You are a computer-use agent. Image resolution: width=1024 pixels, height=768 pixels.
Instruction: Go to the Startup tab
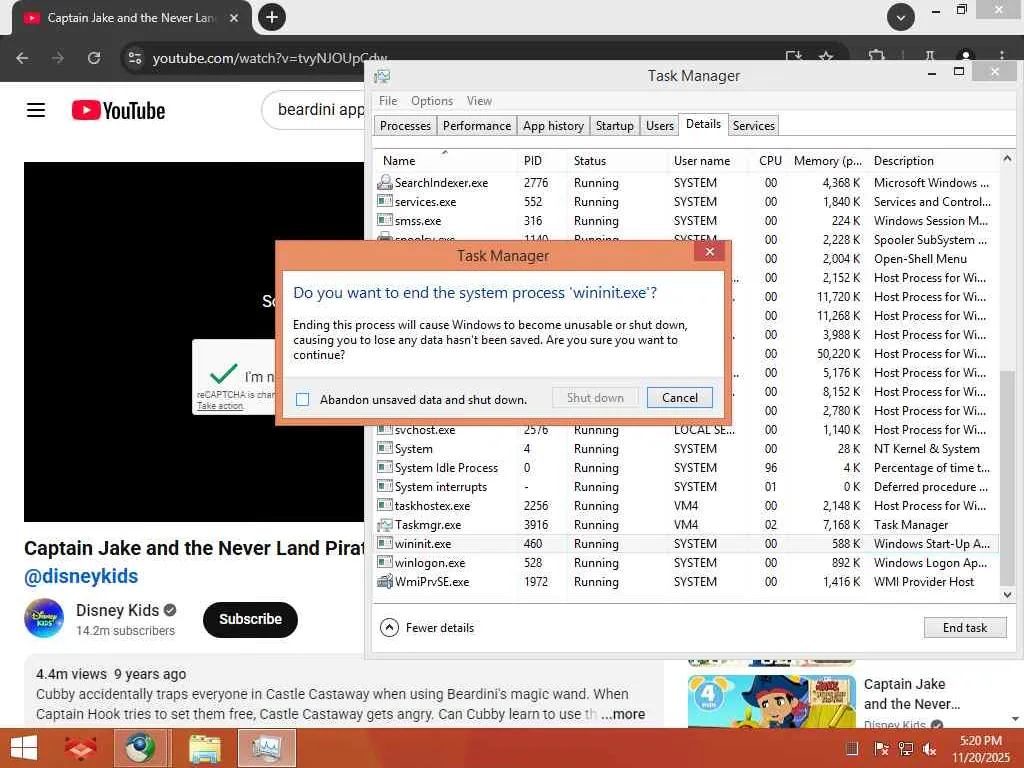[x=615, y=125]
